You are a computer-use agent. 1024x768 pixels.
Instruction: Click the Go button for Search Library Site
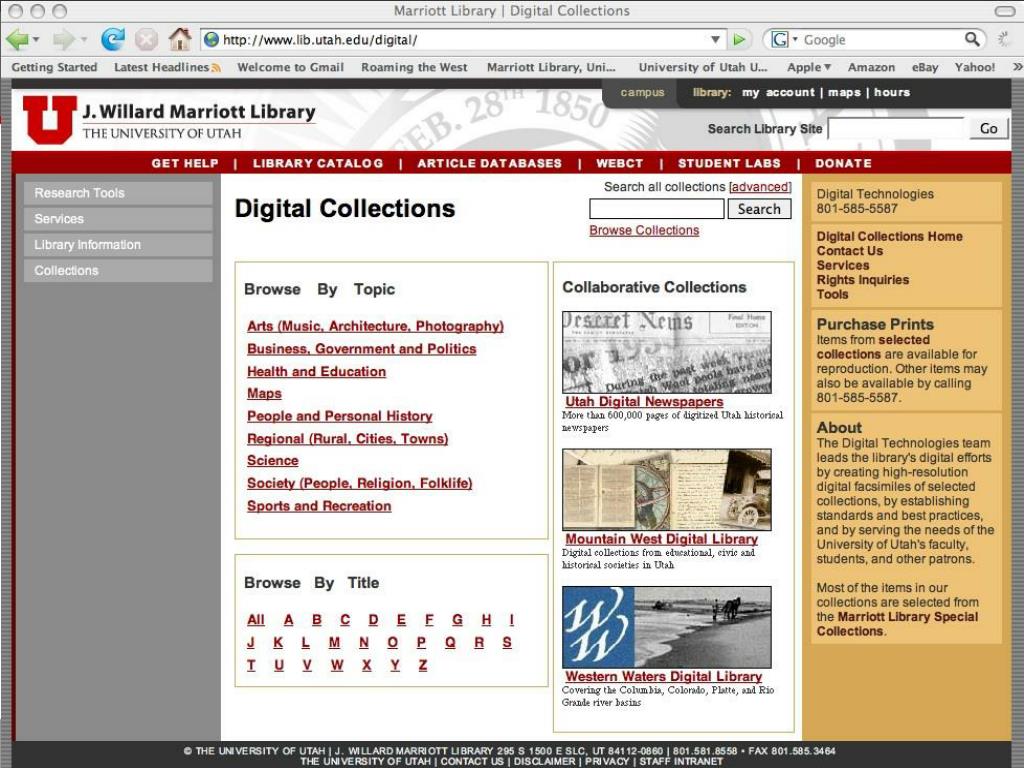988,129
